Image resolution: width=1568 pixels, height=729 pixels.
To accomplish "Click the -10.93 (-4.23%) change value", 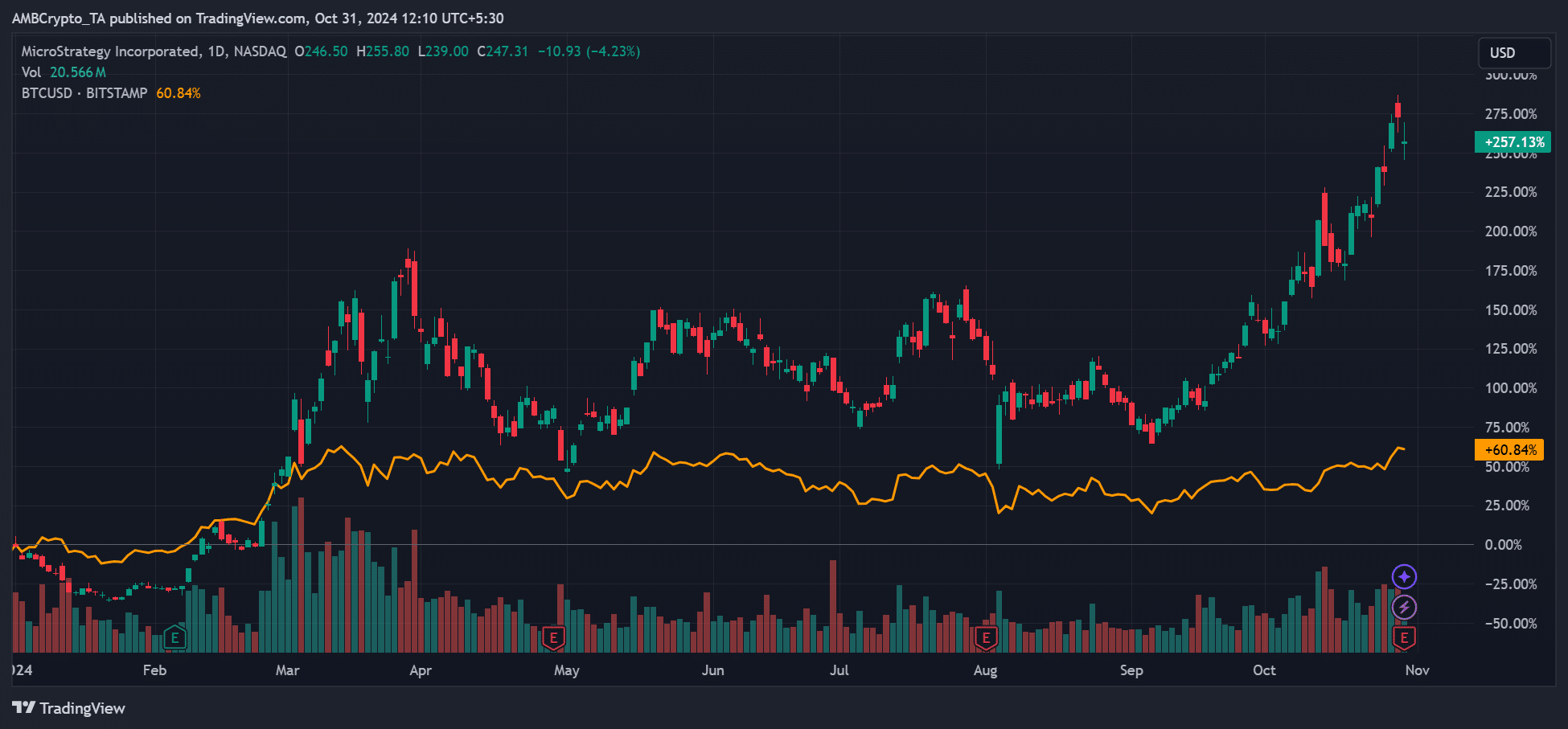I will [589, 51].
